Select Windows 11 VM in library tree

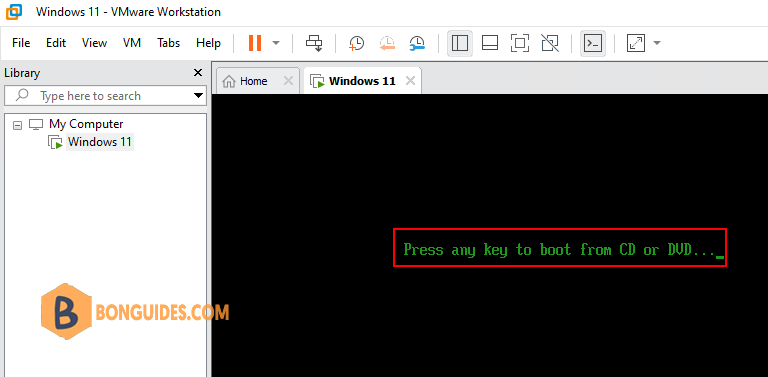[x=99, y=142]
